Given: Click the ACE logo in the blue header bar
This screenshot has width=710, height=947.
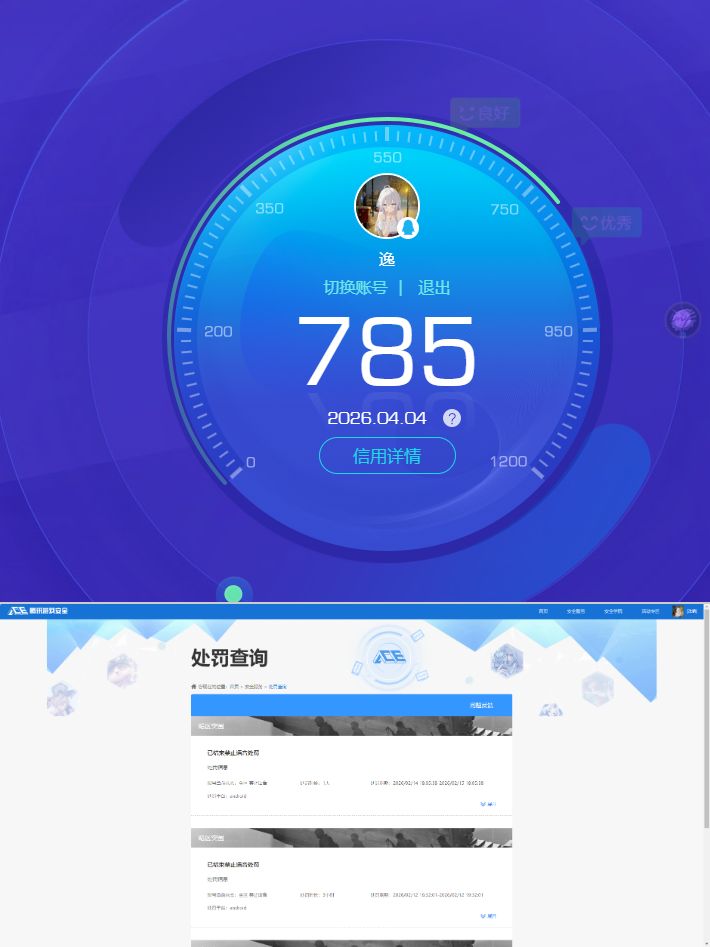Looking at the screenshot, I should point(37,611).
